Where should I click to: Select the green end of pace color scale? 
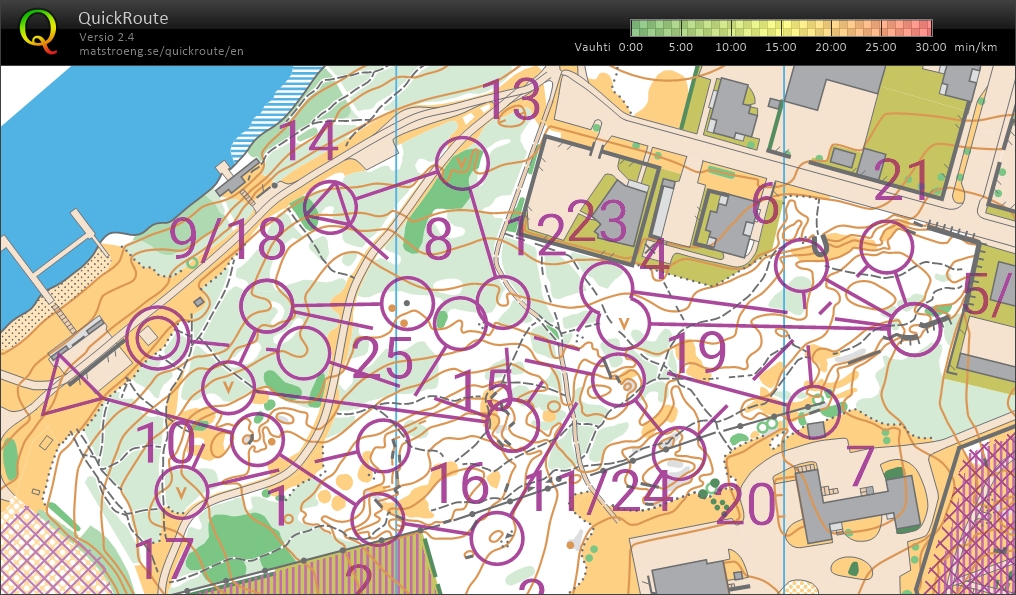(x=643, y=28)
